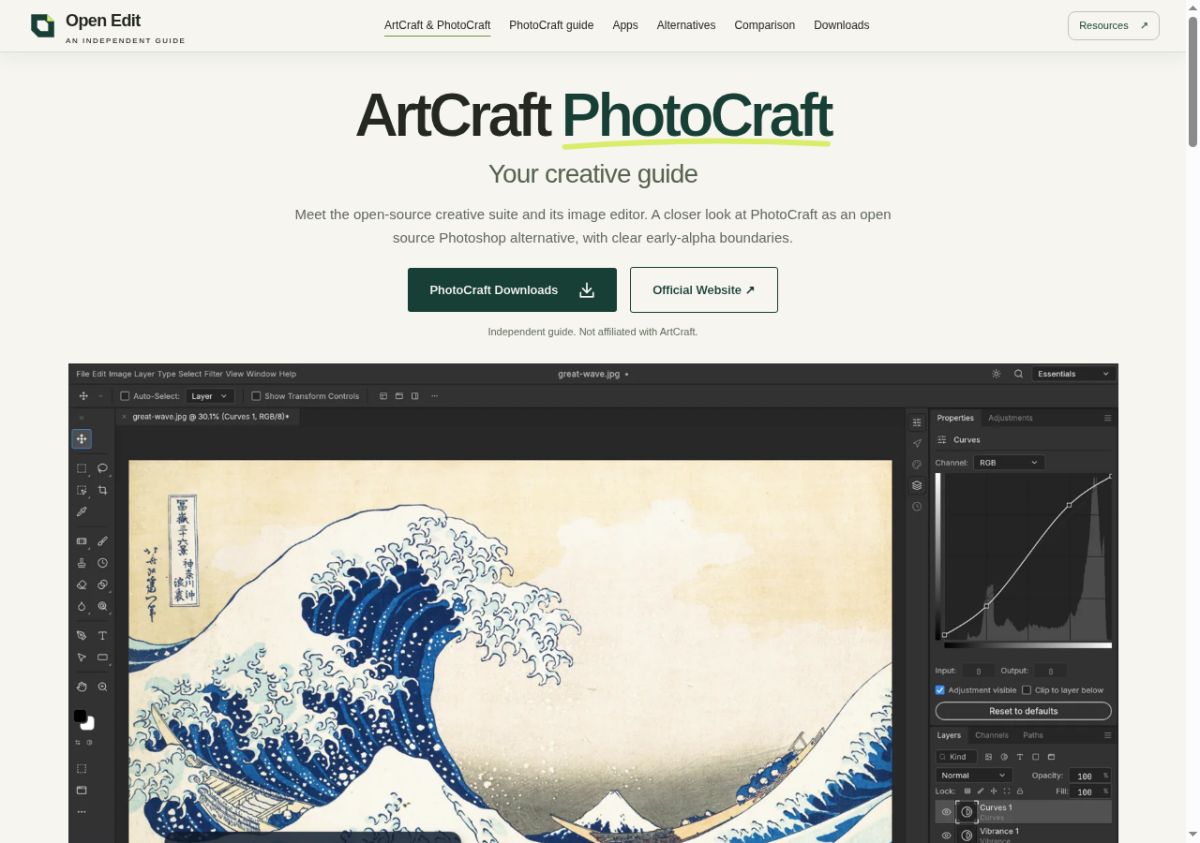Open the color palette icon in side strip
Screen dimensions: 1200x843
917,464
